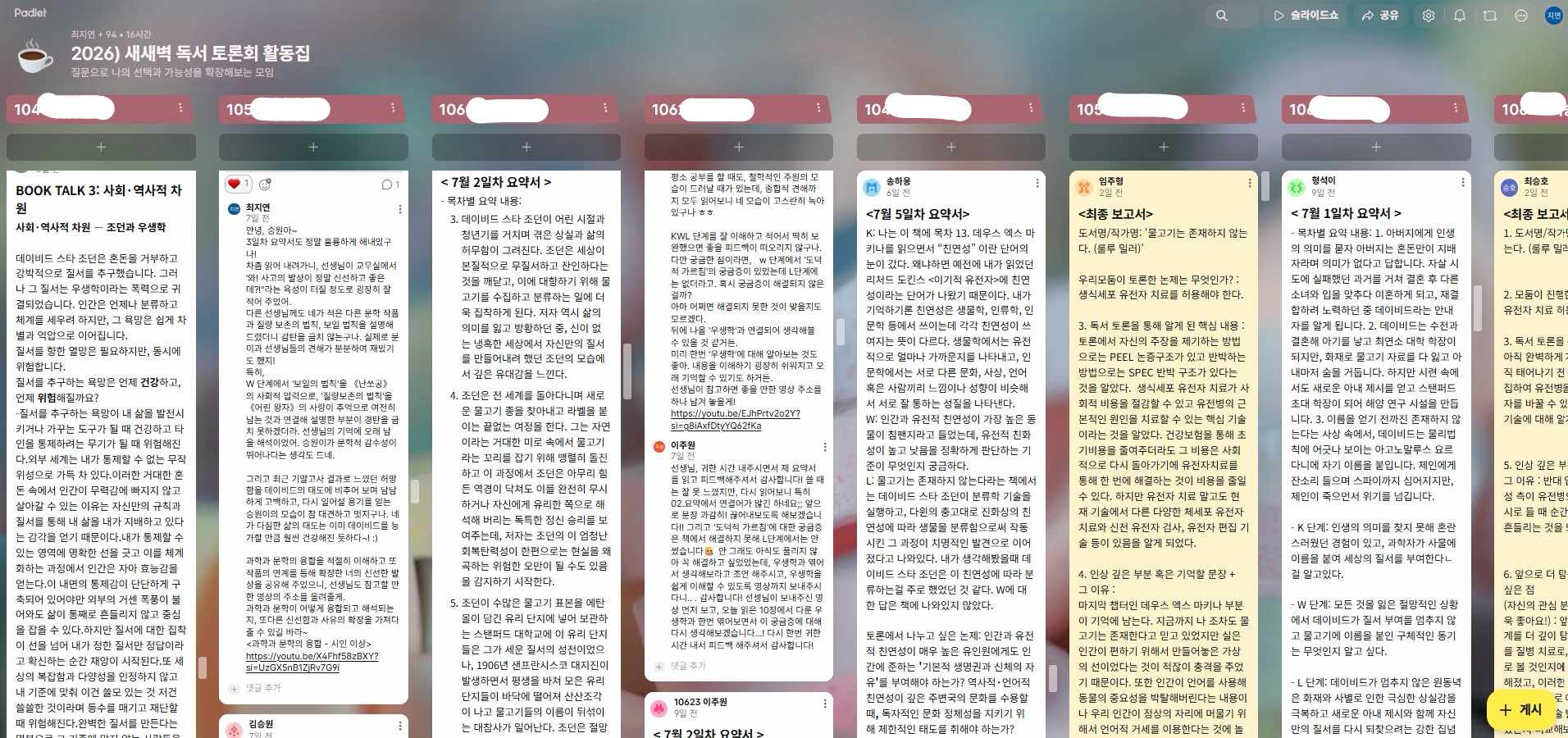Click heading <7월 5일차 요약서>
This screenshot has width=1568, height=738.
coord(918,214)
